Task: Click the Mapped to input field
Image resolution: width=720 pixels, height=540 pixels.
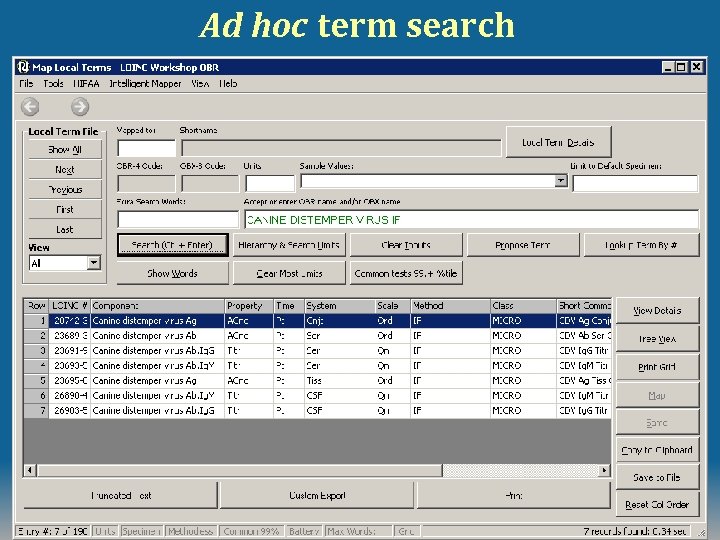Action: click(146, 148)
